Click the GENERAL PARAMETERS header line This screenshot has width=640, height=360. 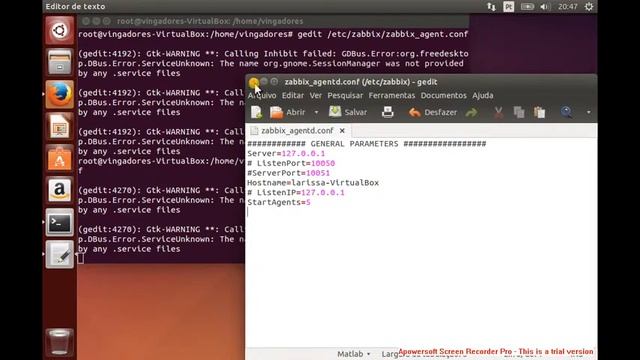coord(367,144)
